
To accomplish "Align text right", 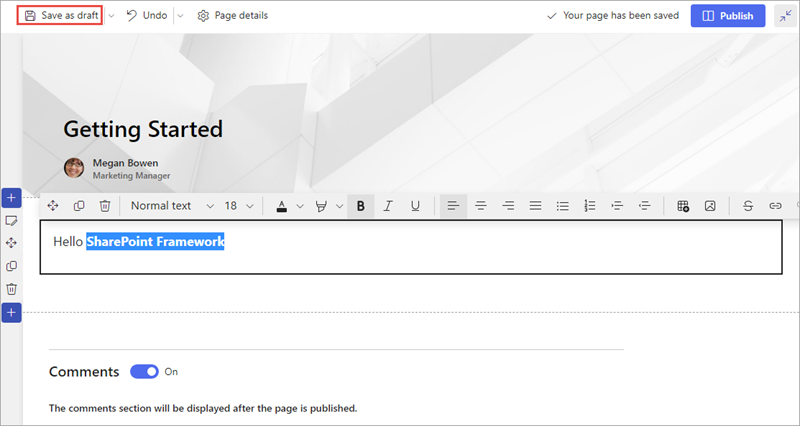I will 508,206.
